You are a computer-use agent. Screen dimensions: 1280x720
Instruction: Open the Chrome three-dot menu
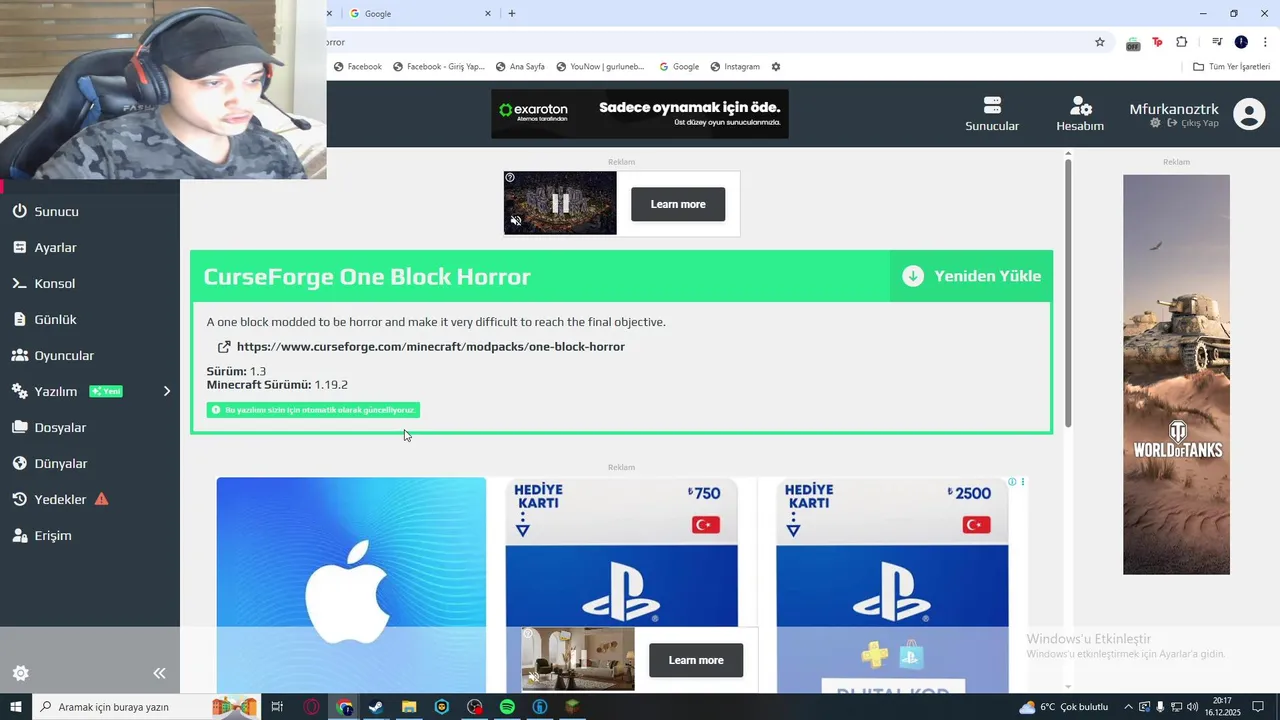coord(1265,42)
